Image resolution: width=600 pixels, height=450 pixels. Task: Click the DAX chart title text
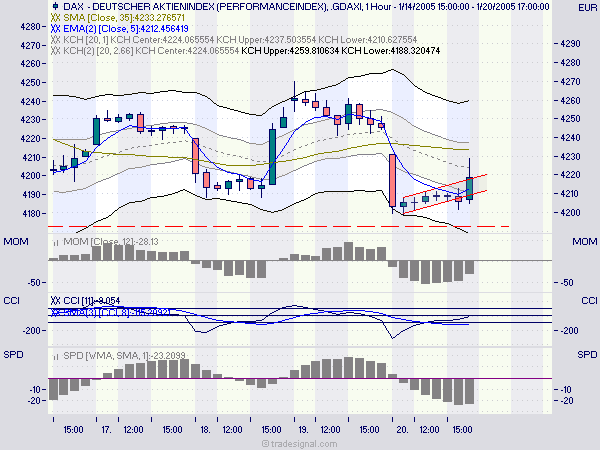306,7
